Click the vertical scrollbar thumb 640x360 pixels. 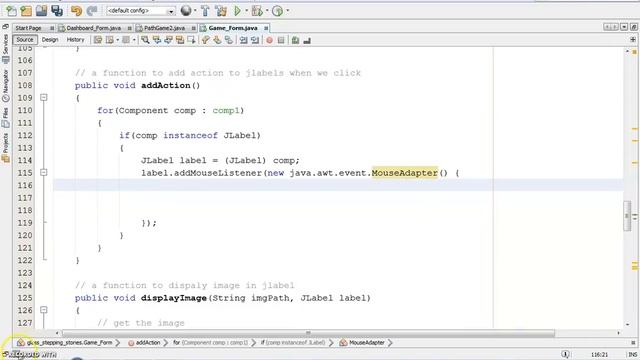627,216
